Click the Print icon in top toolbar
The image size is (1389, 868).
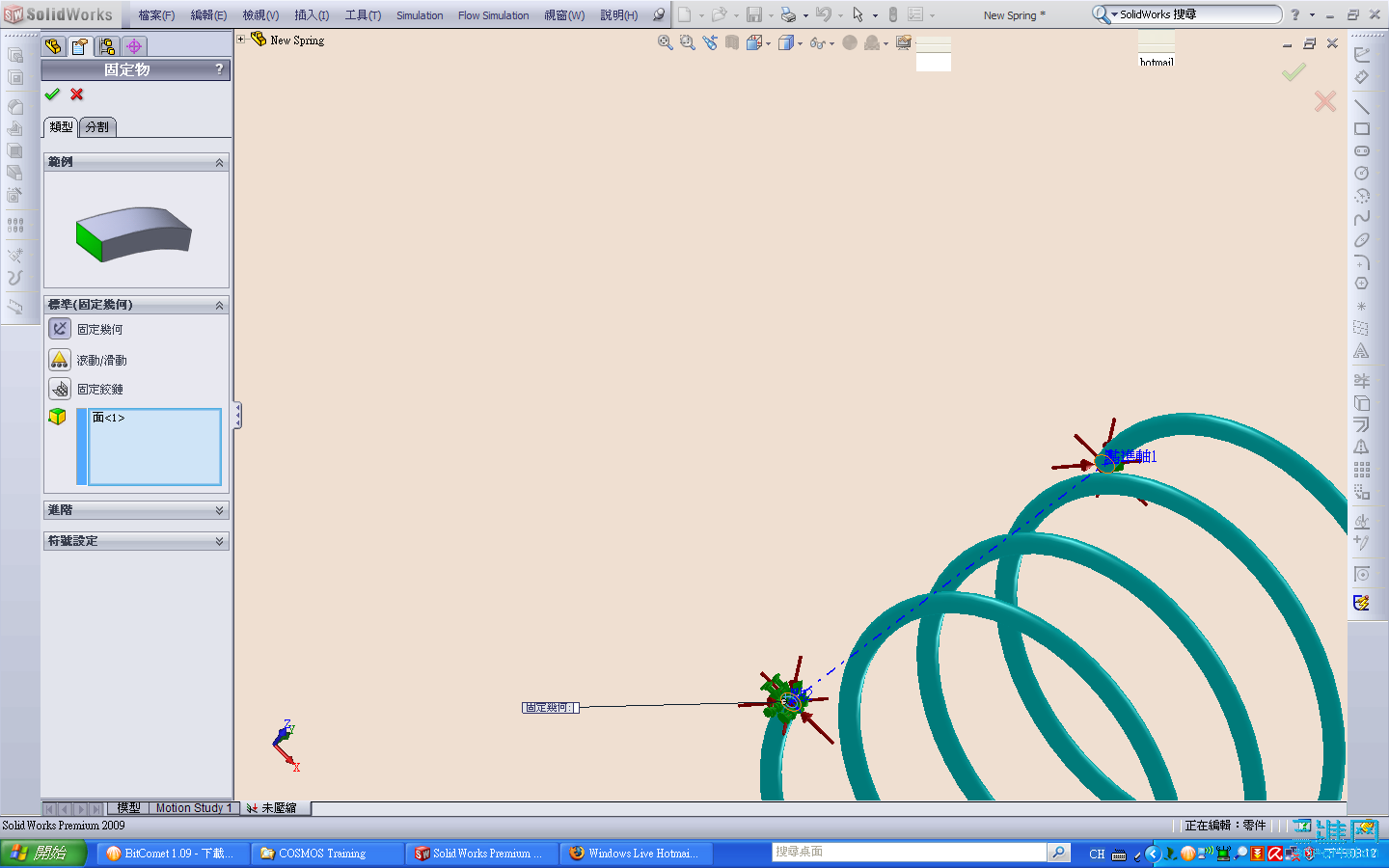click(x=788, y=14)
